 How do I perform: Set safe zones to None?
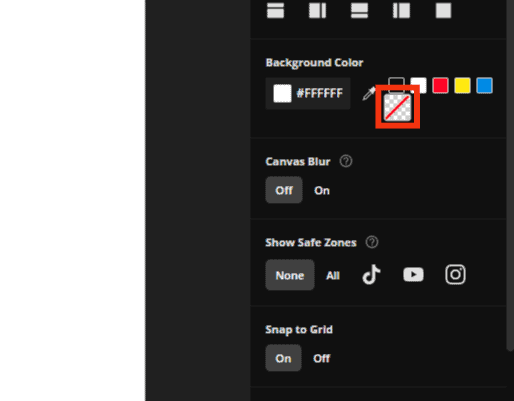coord(290,275)
